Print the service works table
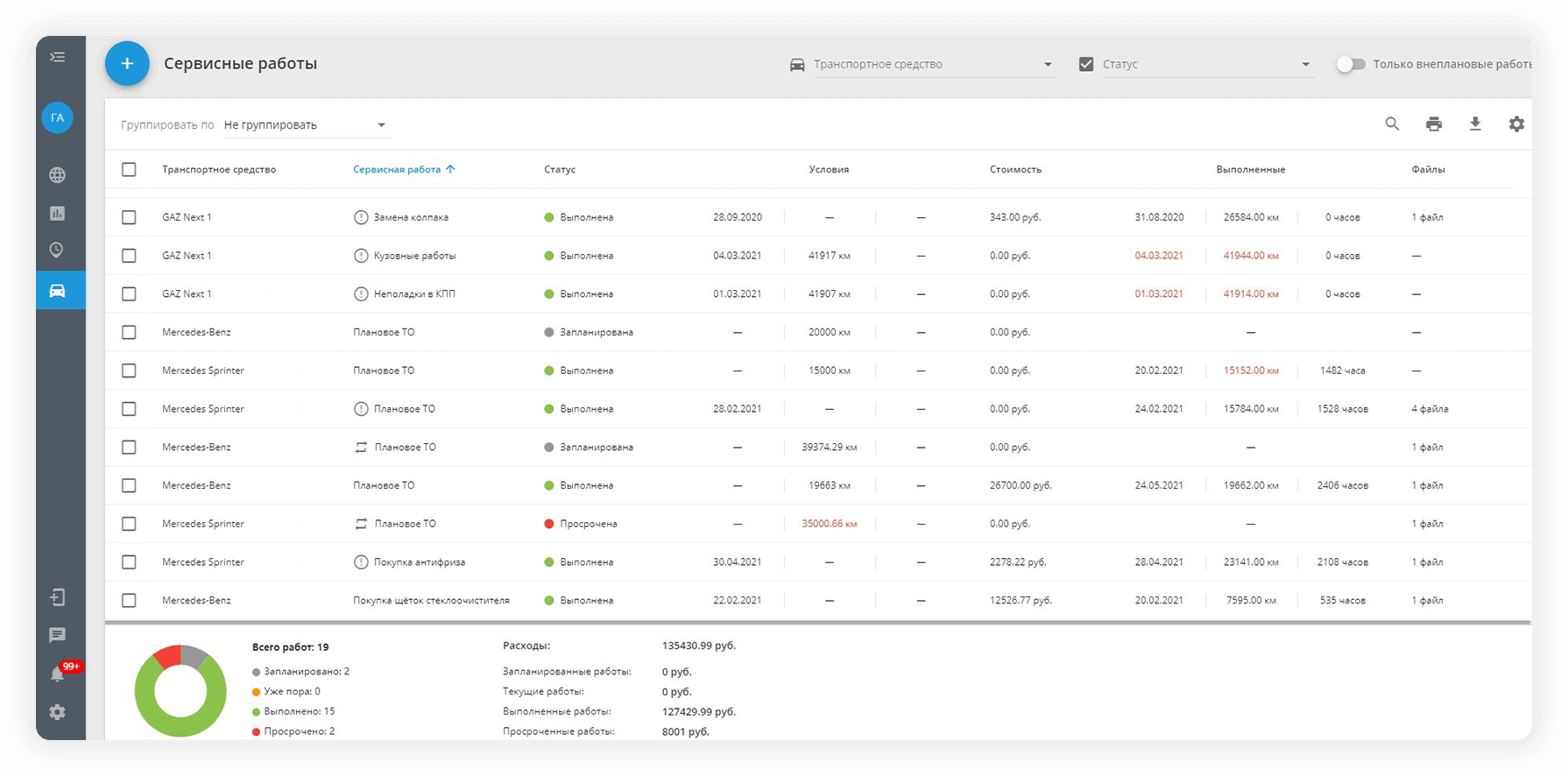 pos(1434,124)
